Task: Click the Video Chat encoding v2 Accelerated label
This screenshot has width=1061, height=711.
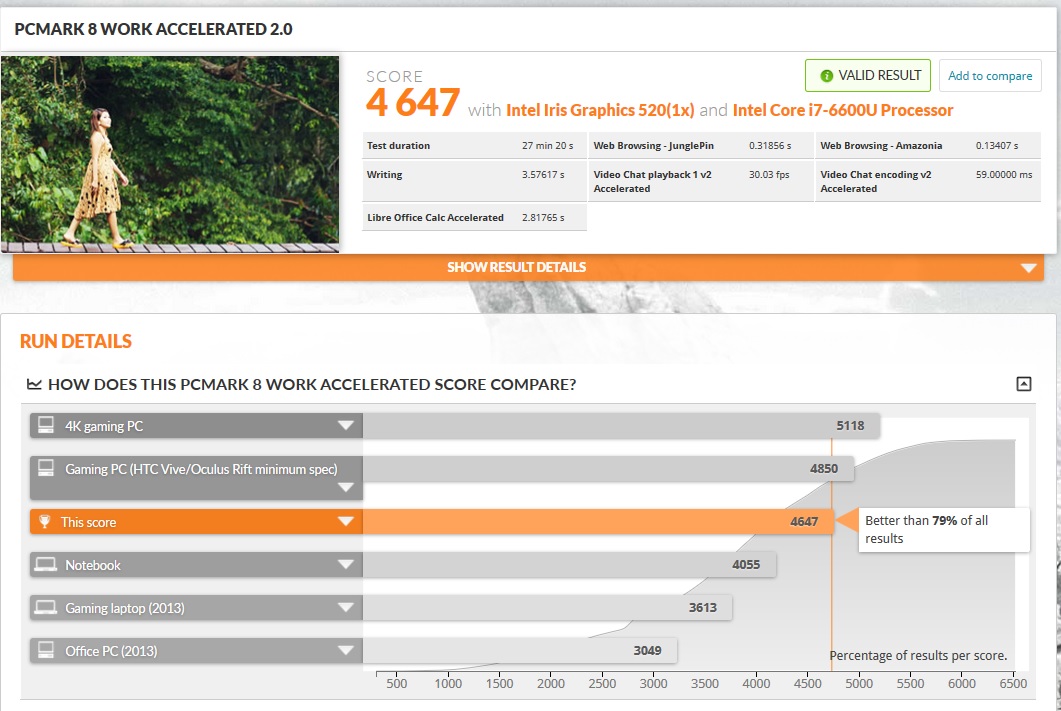Action: tap(876, 181)
